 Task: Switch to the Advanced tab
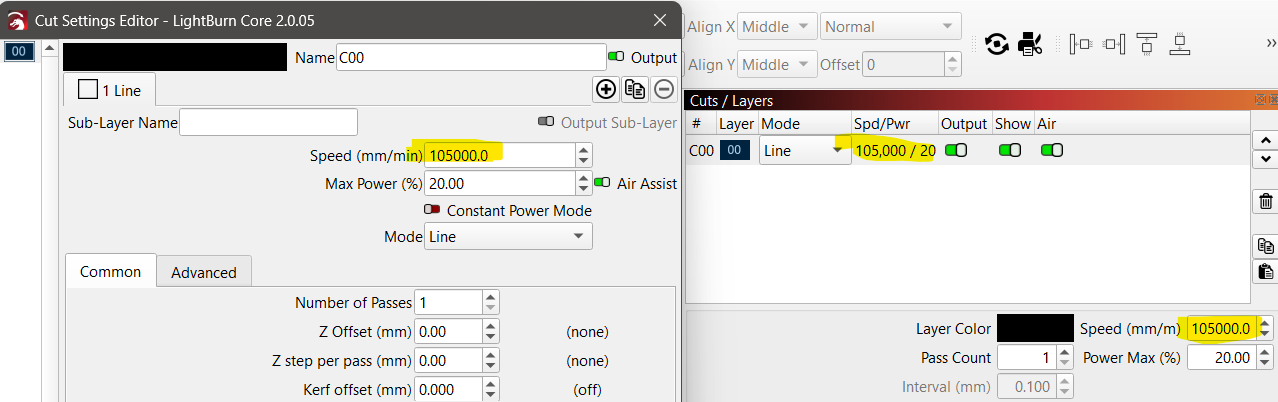click(x=204, y=272)
